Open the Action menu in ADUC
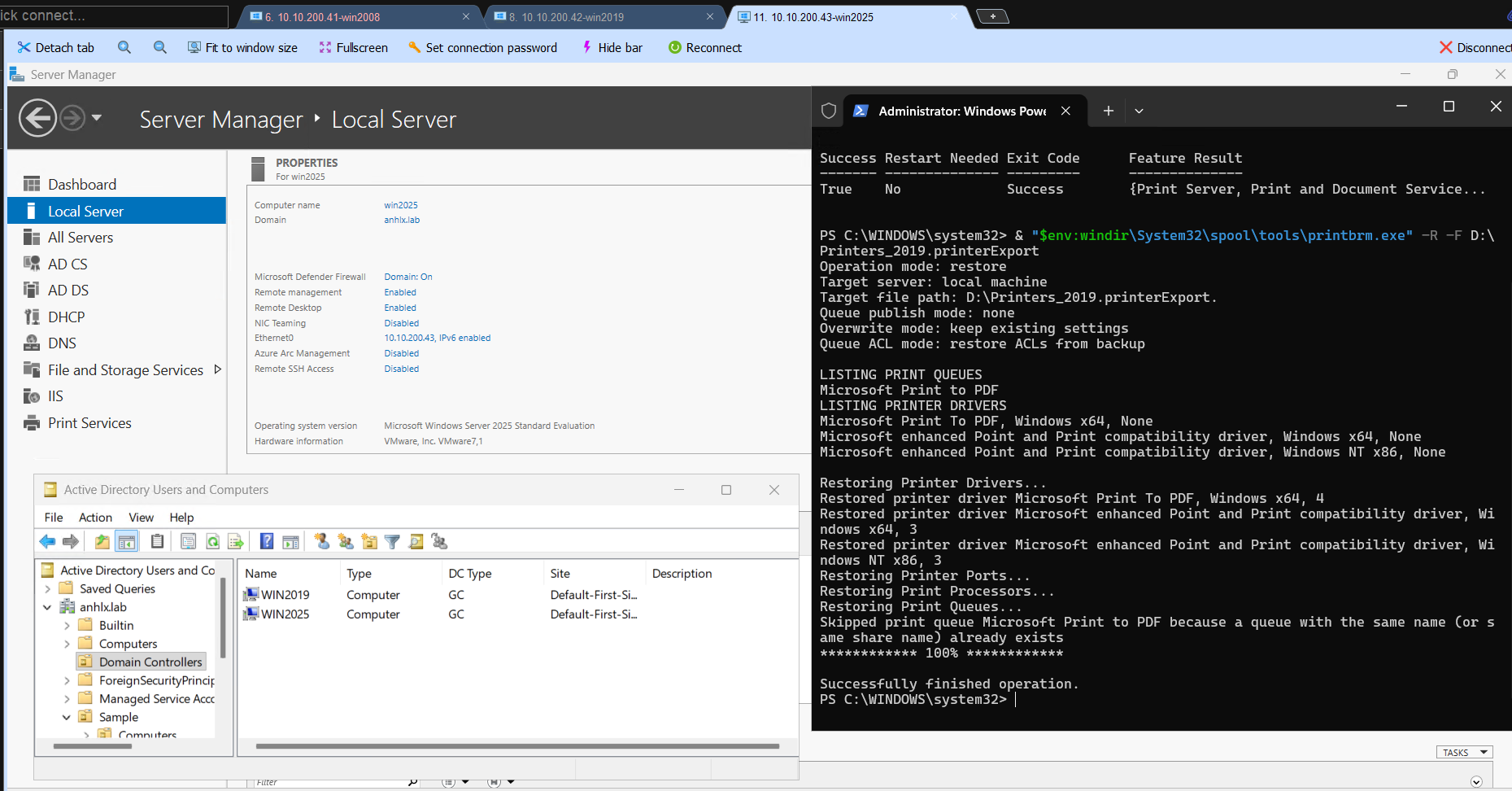The height and width of the screenshot is (791, 1512). tap(95, 517)
